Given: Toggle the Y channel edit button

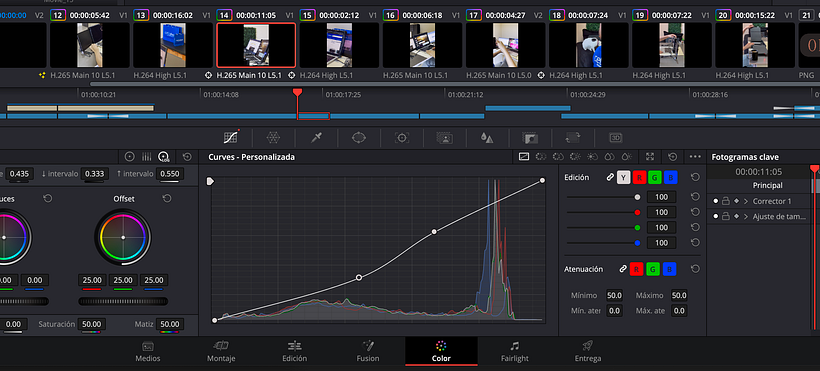Looking at the screenshot, I should [623, 177].
